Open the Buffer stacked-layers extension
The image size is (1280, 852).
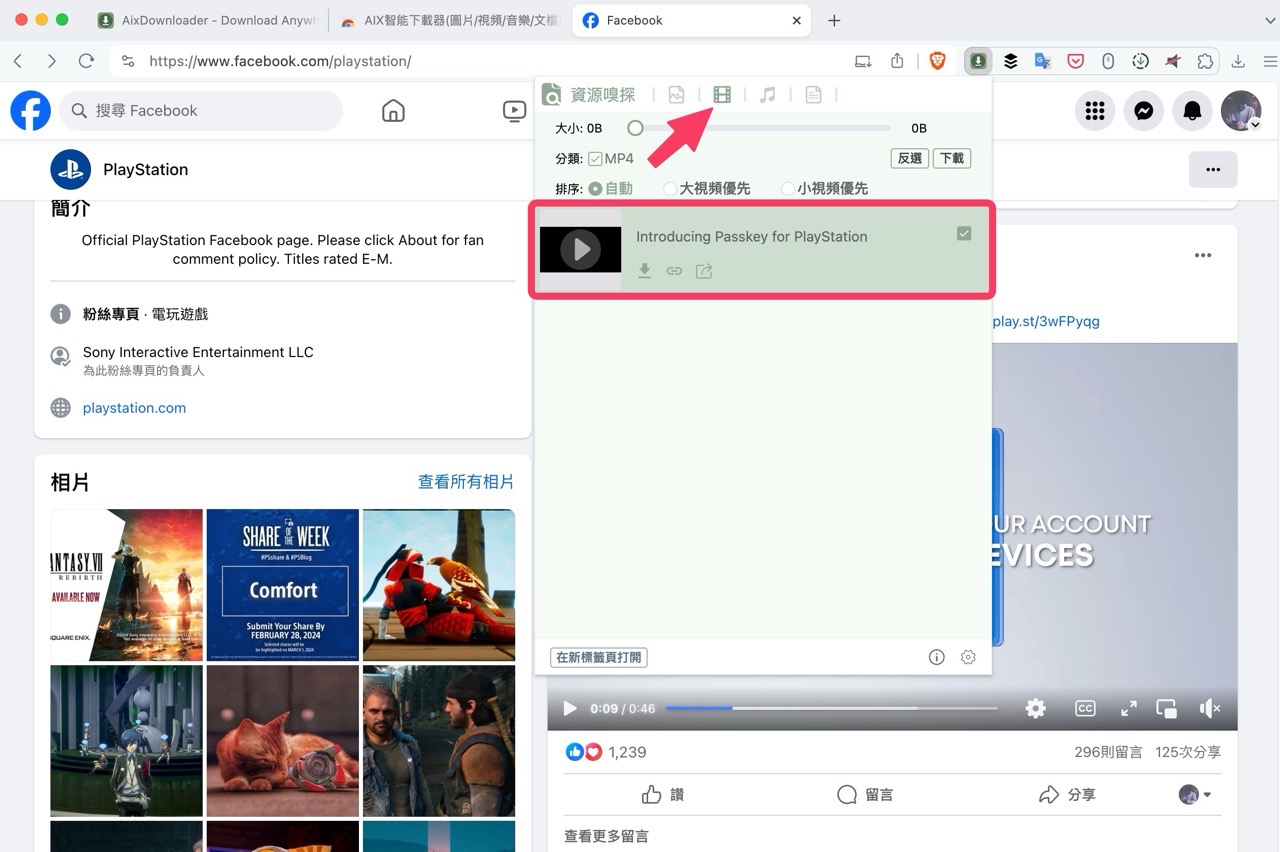(1011, 61)
